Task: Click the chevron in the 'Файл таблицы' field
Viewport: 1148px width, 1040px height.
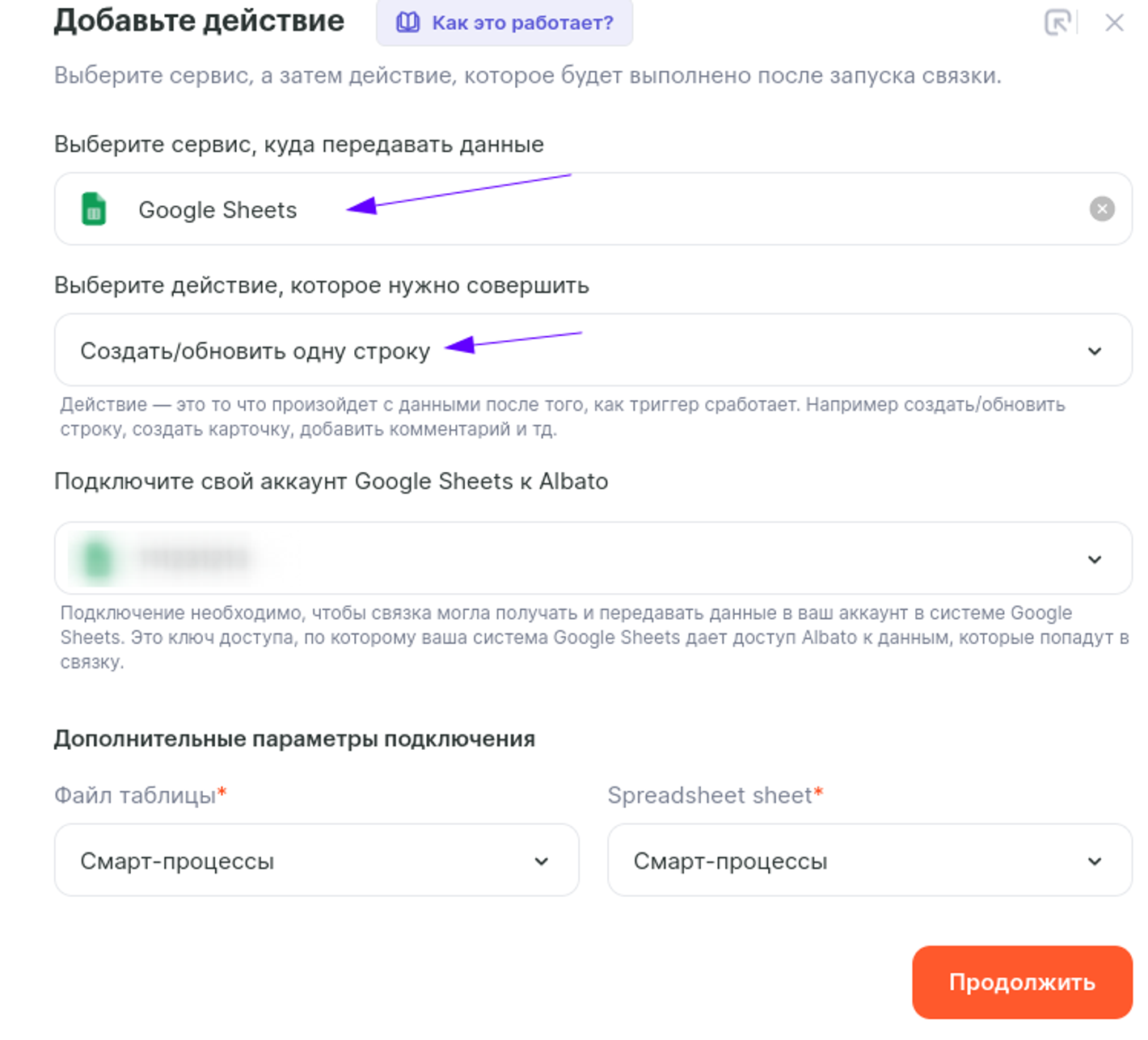Action: pos(541,861)
